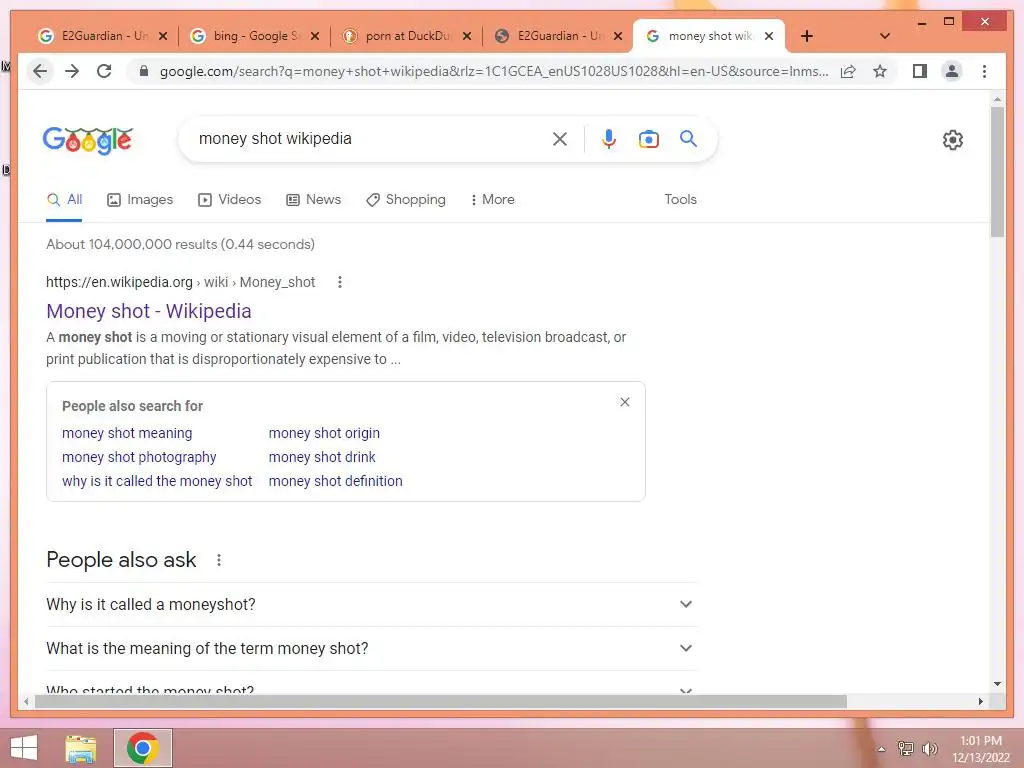Open the Chrome profile avatar
This screenshot has height=768, width=1024.
click(952, 71)
